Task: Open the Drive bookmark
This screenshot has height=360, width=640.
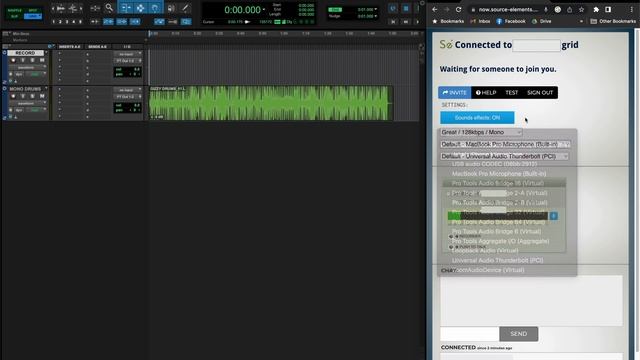Action: coord(541,21)
